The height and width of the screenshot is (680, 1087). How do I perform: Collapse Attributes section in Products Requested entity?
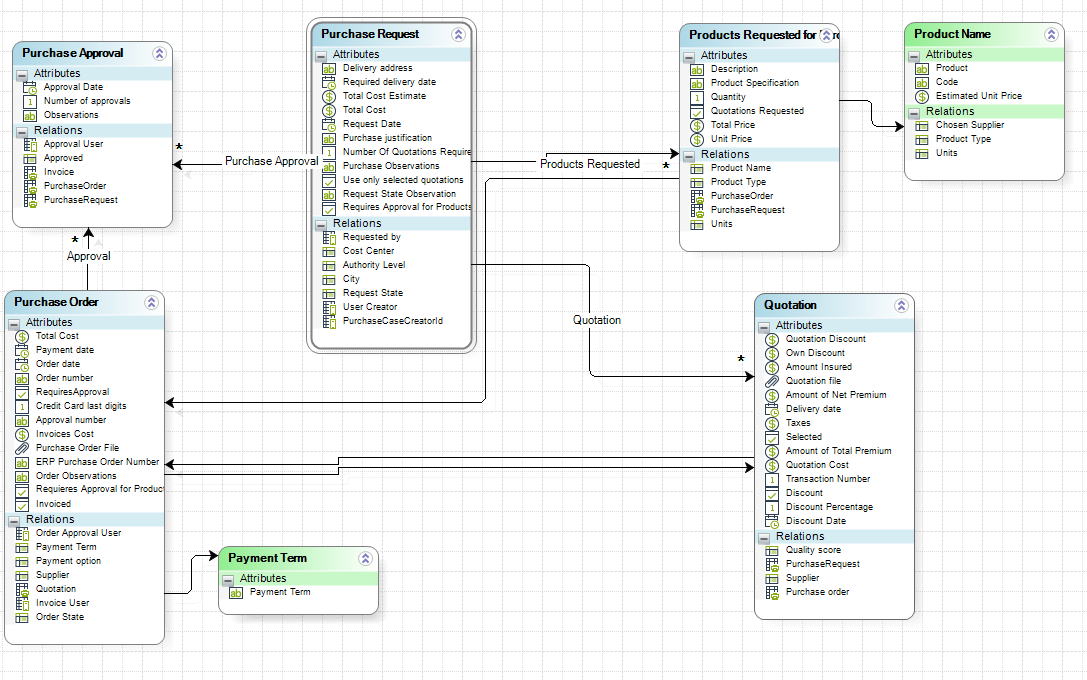688,56
